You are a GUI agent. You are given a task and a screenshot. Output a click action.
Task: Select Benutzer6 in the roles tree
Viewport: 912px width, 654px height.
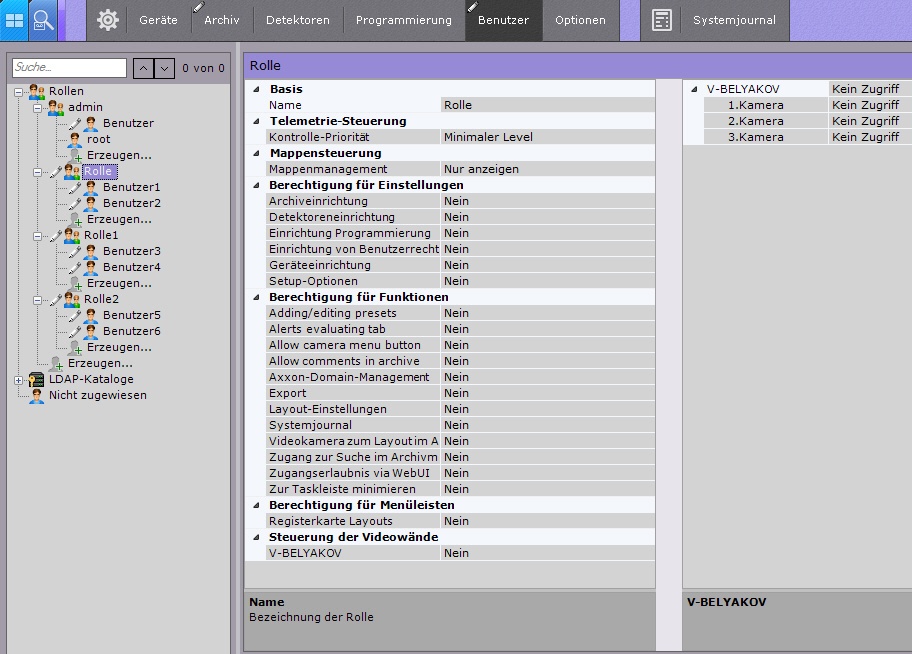[x=131, y=331]
